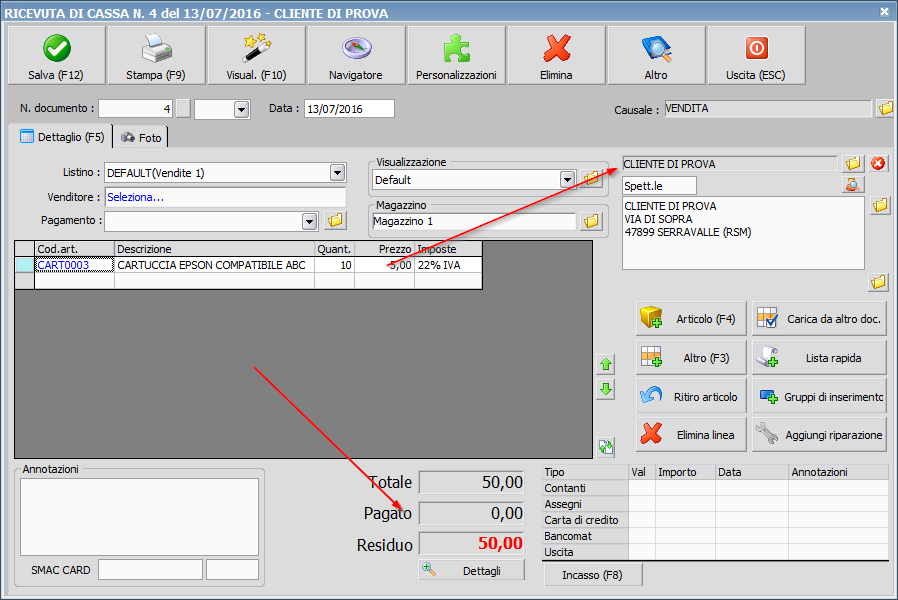Click the Spett.le title field
The image size is (898, 600).
click(x=659, y=185)
